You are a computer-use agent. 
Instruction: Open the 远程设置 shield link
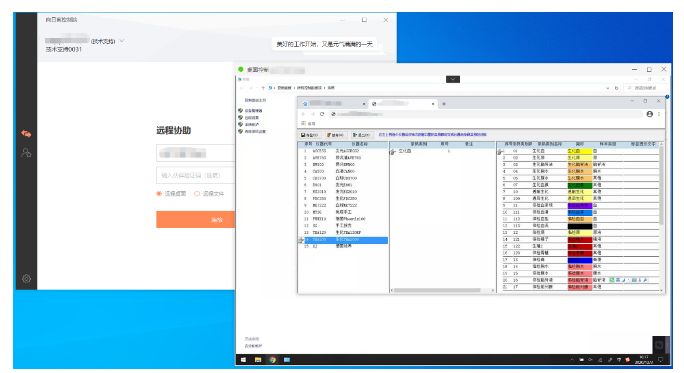coord(249,117)
